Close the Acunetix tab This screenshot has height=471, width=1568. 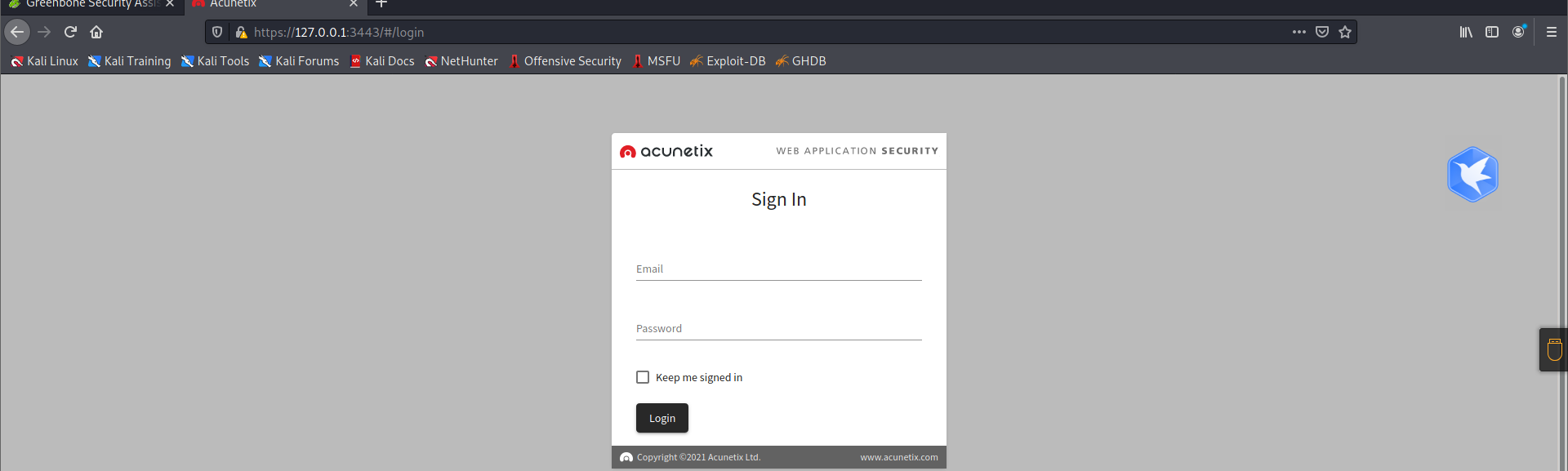click(x=353, y=4)
